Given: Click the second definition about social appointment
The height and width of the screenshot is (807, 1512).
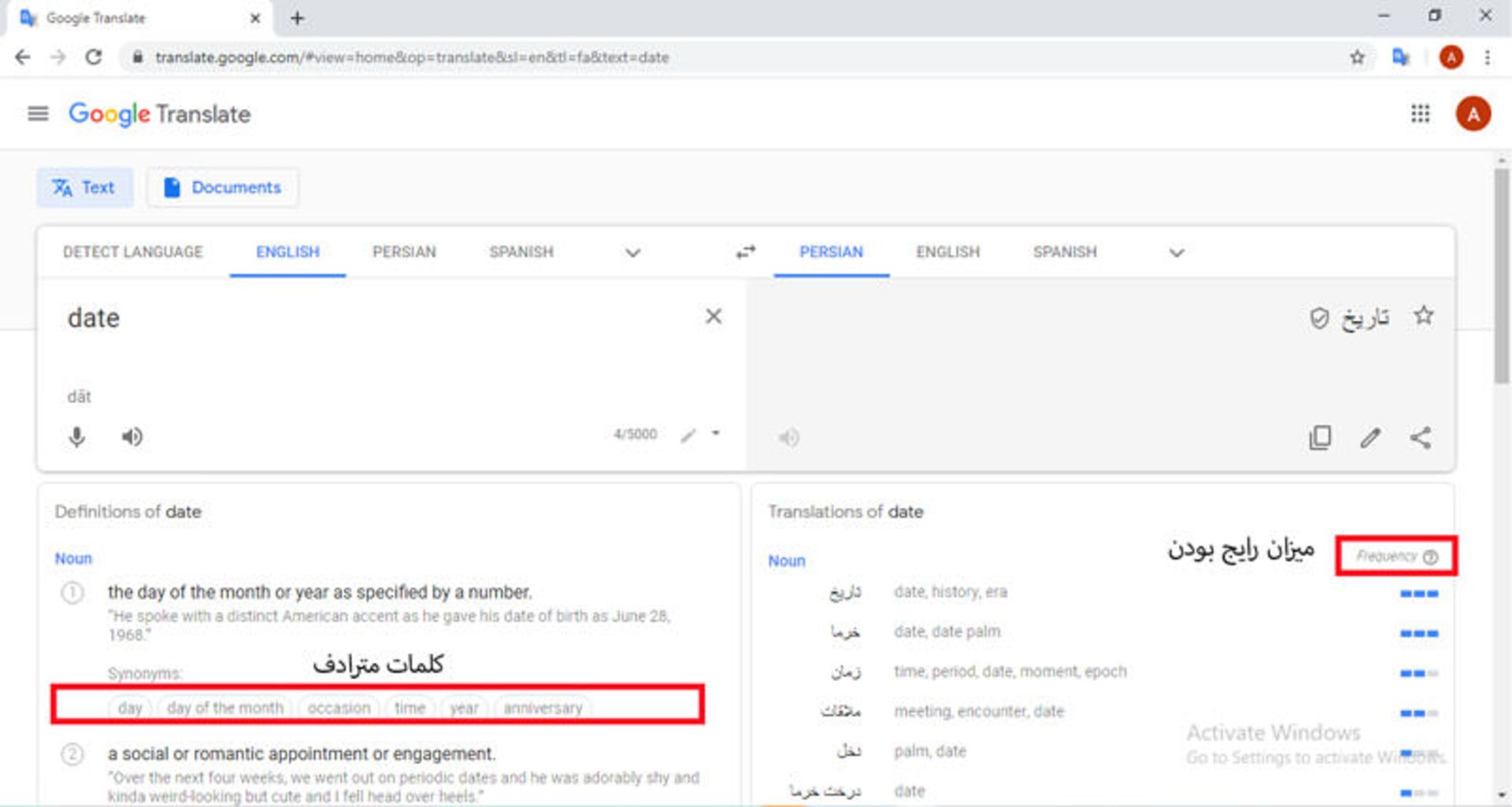Looking at the screenshot, I should click(x=302, y=754).
